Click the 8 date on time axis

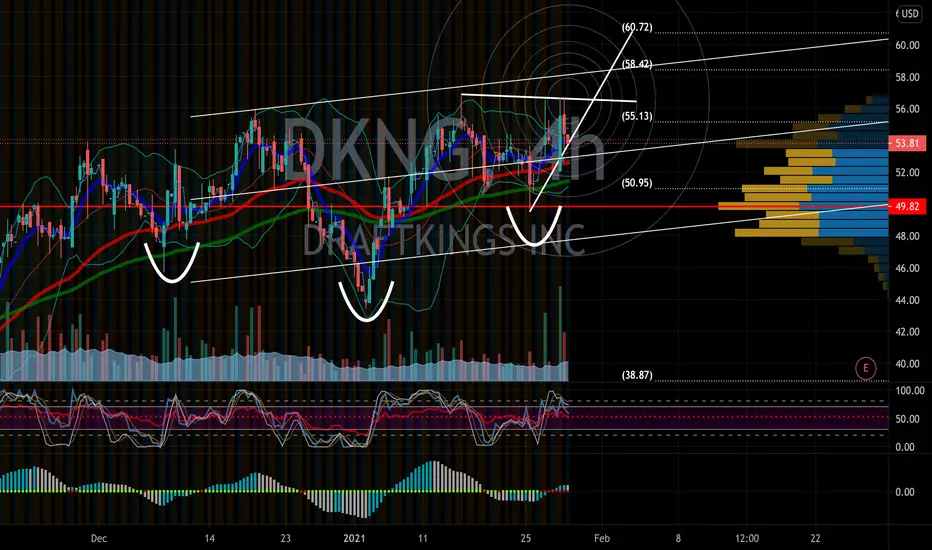678,539
